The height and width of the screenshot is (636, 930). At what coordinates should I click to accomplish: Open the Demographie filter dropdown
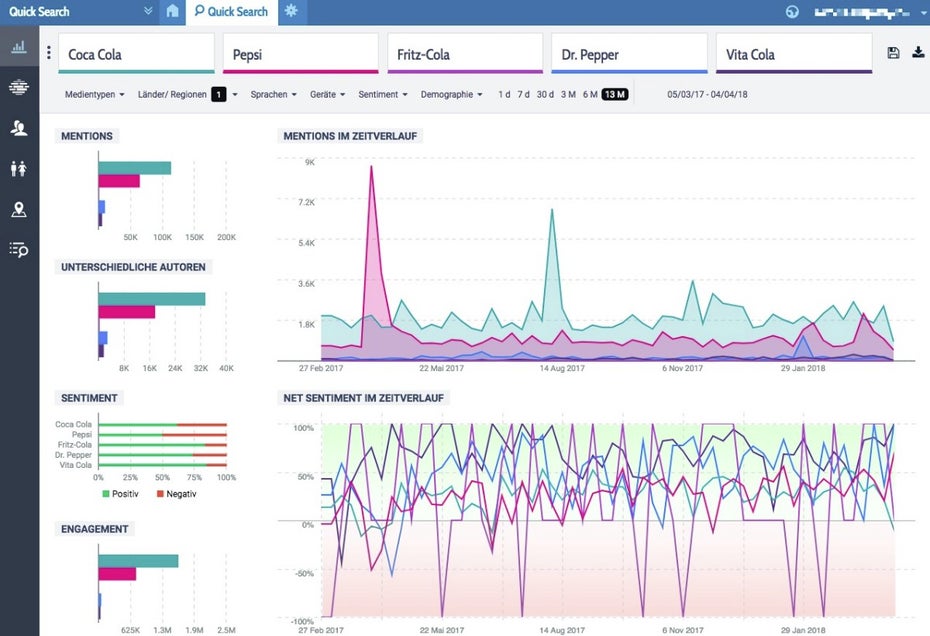tap(451, 94)
